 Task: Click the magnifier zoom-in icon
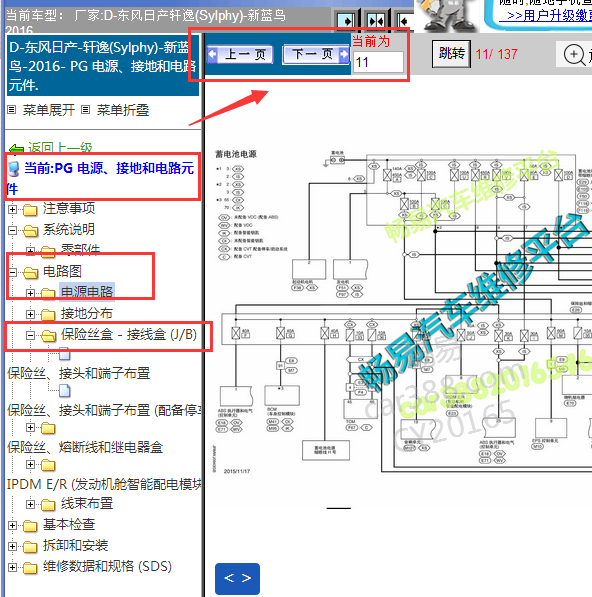574,55
